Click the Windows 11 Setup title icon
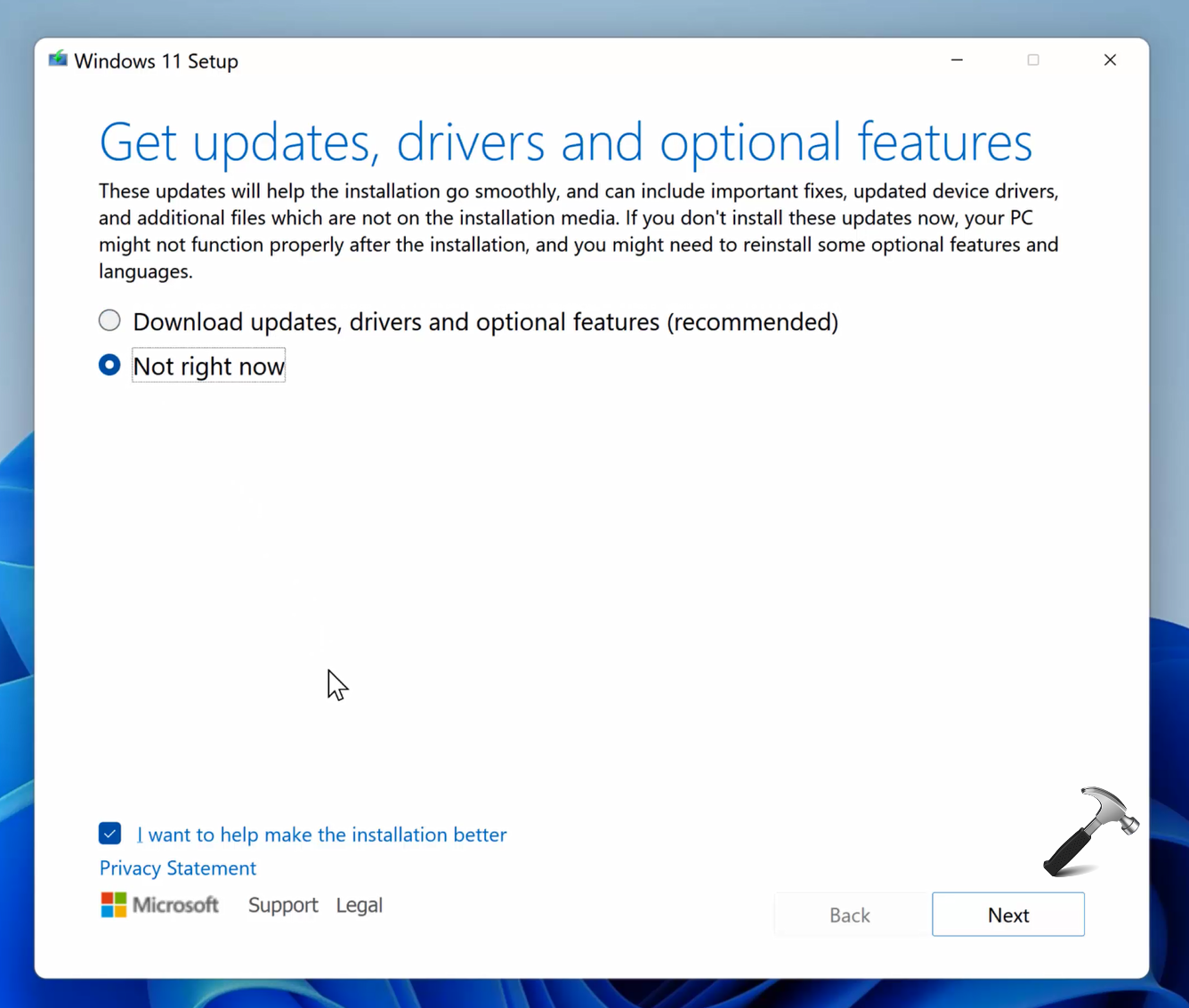Image resolution: width=1189 pixels, height=1008 pixels. pyautogui.click(x=58, y=60)
